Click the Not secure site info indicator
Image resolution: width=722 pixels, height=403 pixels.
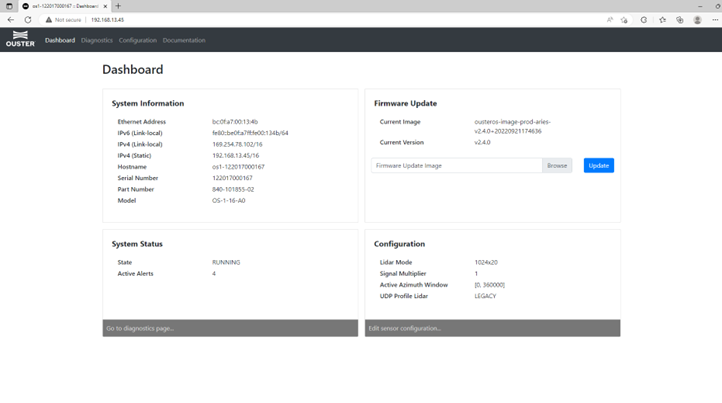(65, 19)
